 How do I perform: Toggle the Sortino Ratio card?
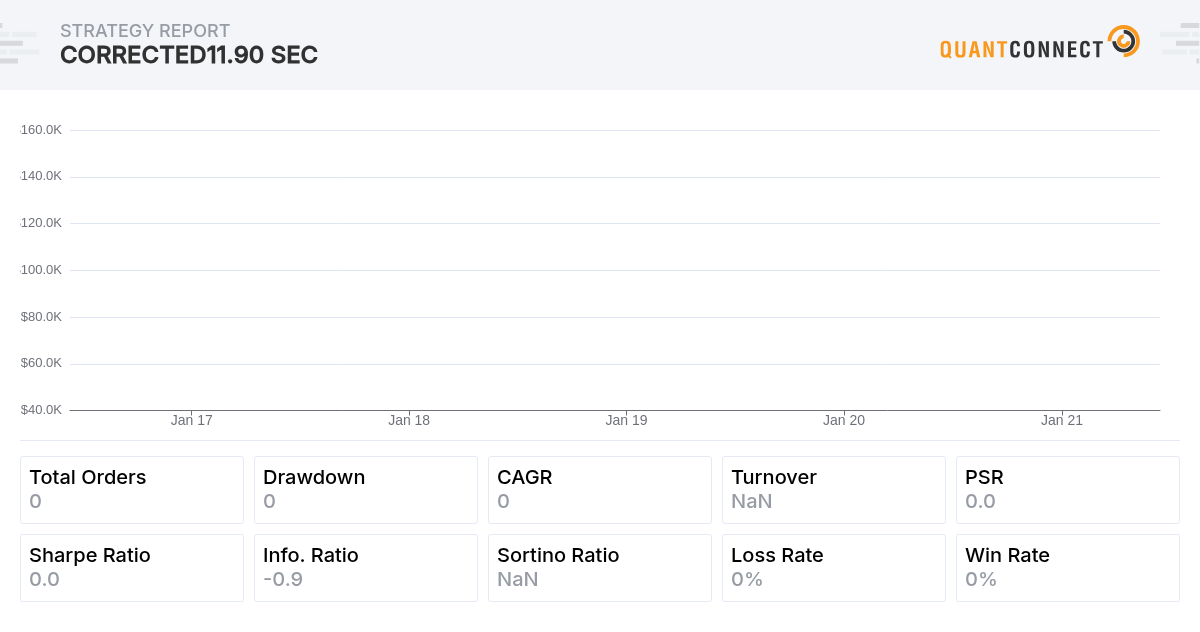[x=600, y=567]
